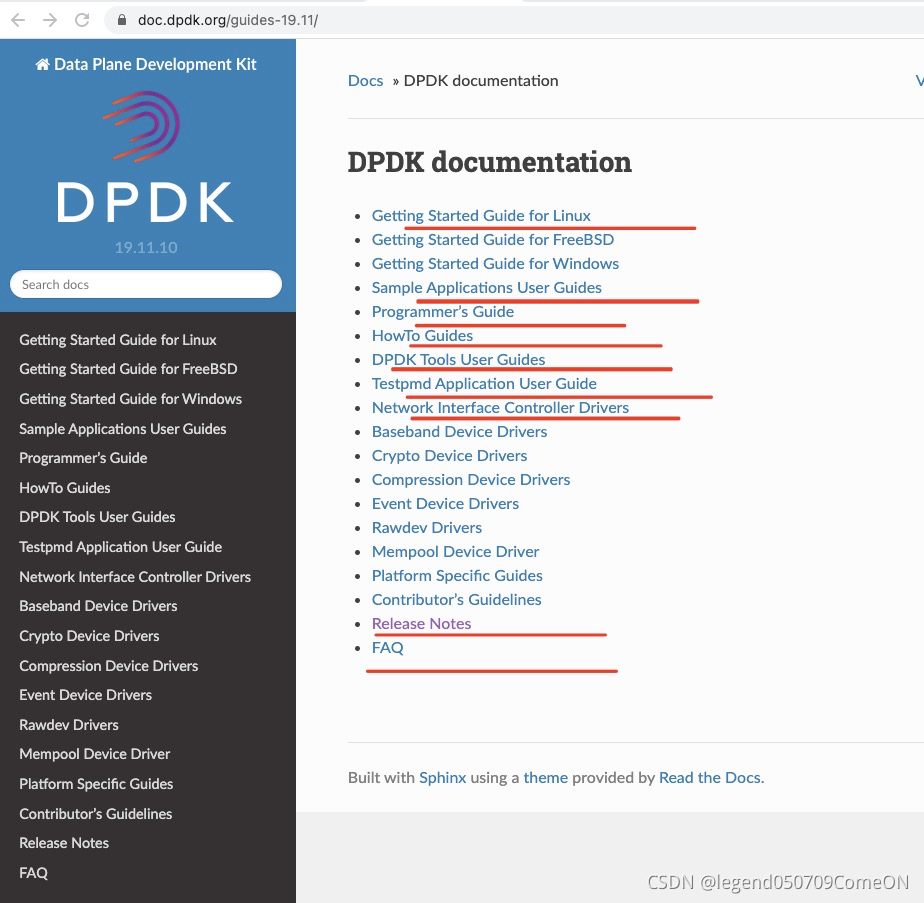Open Getting Started Guide for Linux in content list
The width and height of the screenshot is (924, 903).
[481, 216]
